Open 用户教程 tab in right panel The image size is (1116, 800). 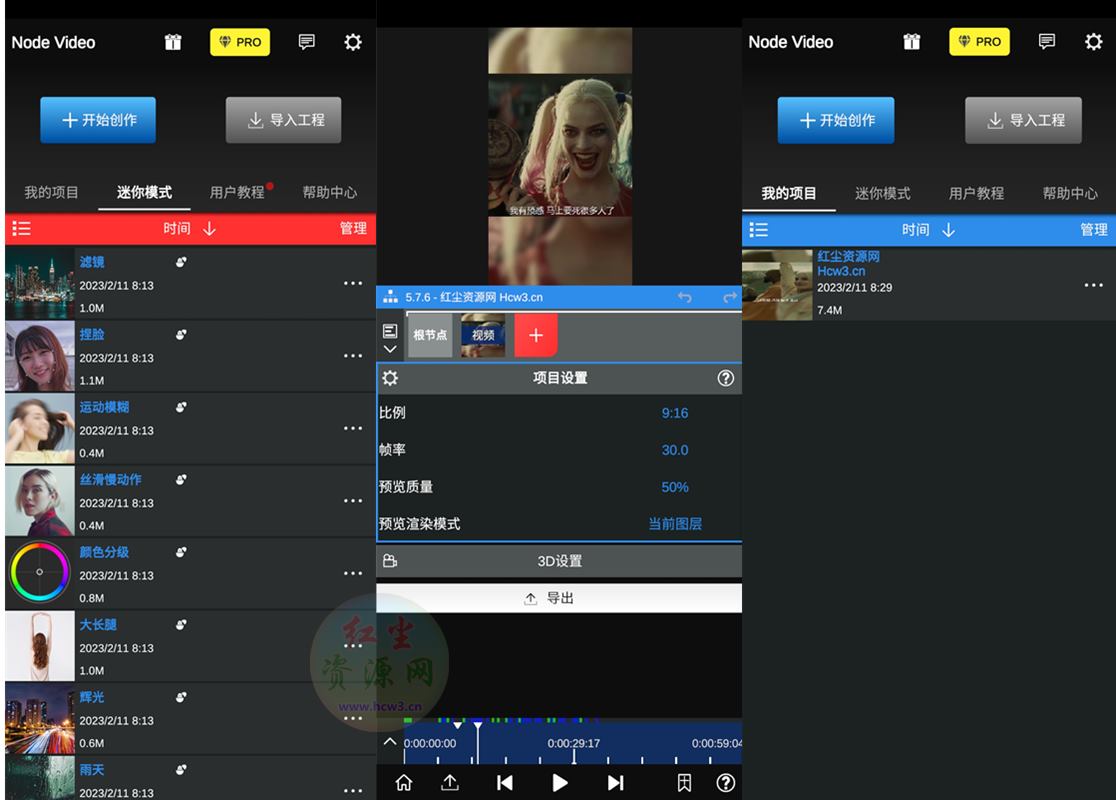[976, 194]
